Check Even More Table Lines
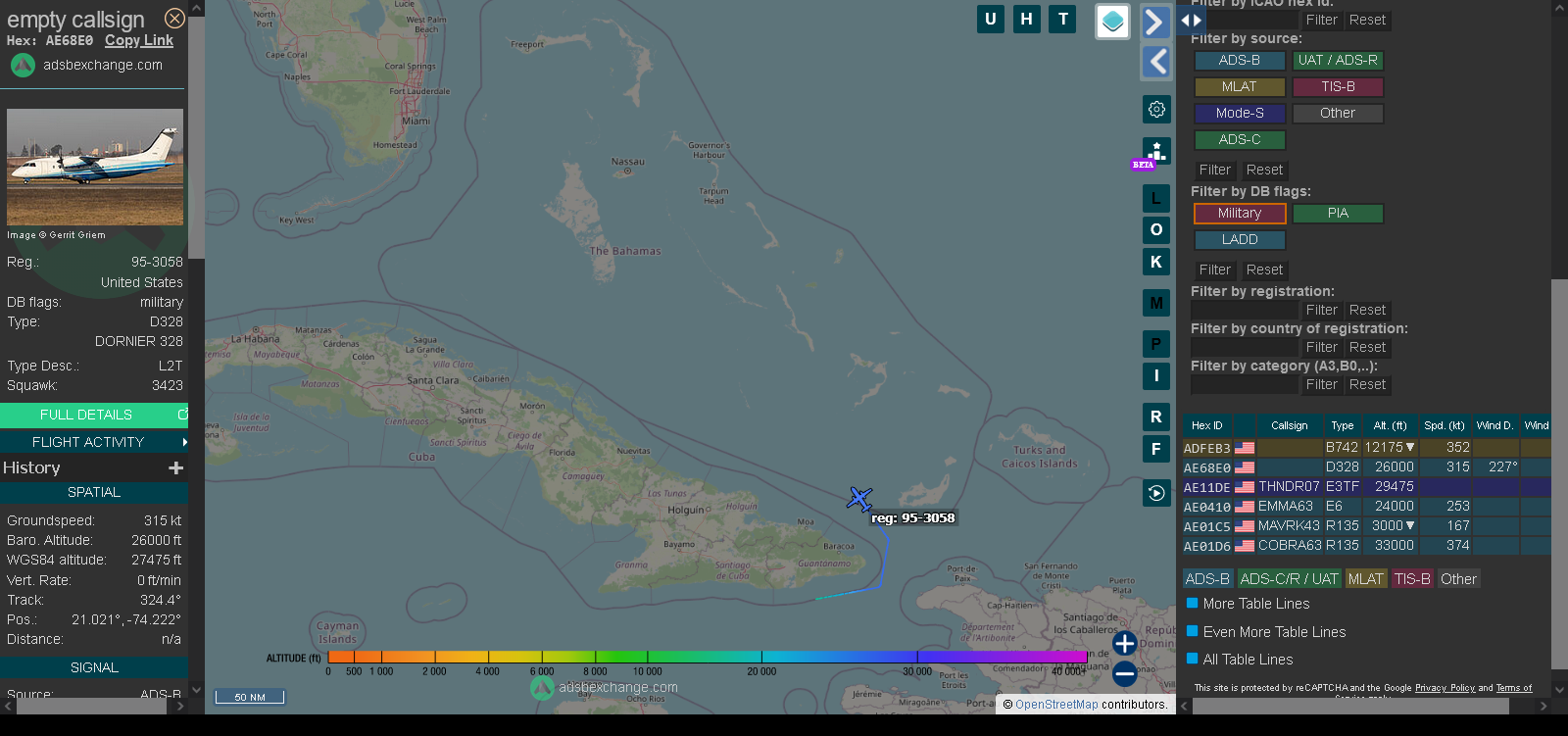The width and height of the screenshot is (1568, 736). point(1193,631)
